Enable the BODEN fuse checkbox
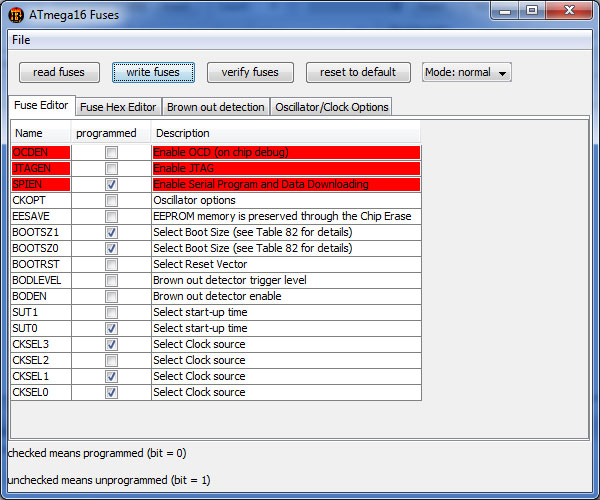This screenshot has width=600, height=500. point(111,296)
